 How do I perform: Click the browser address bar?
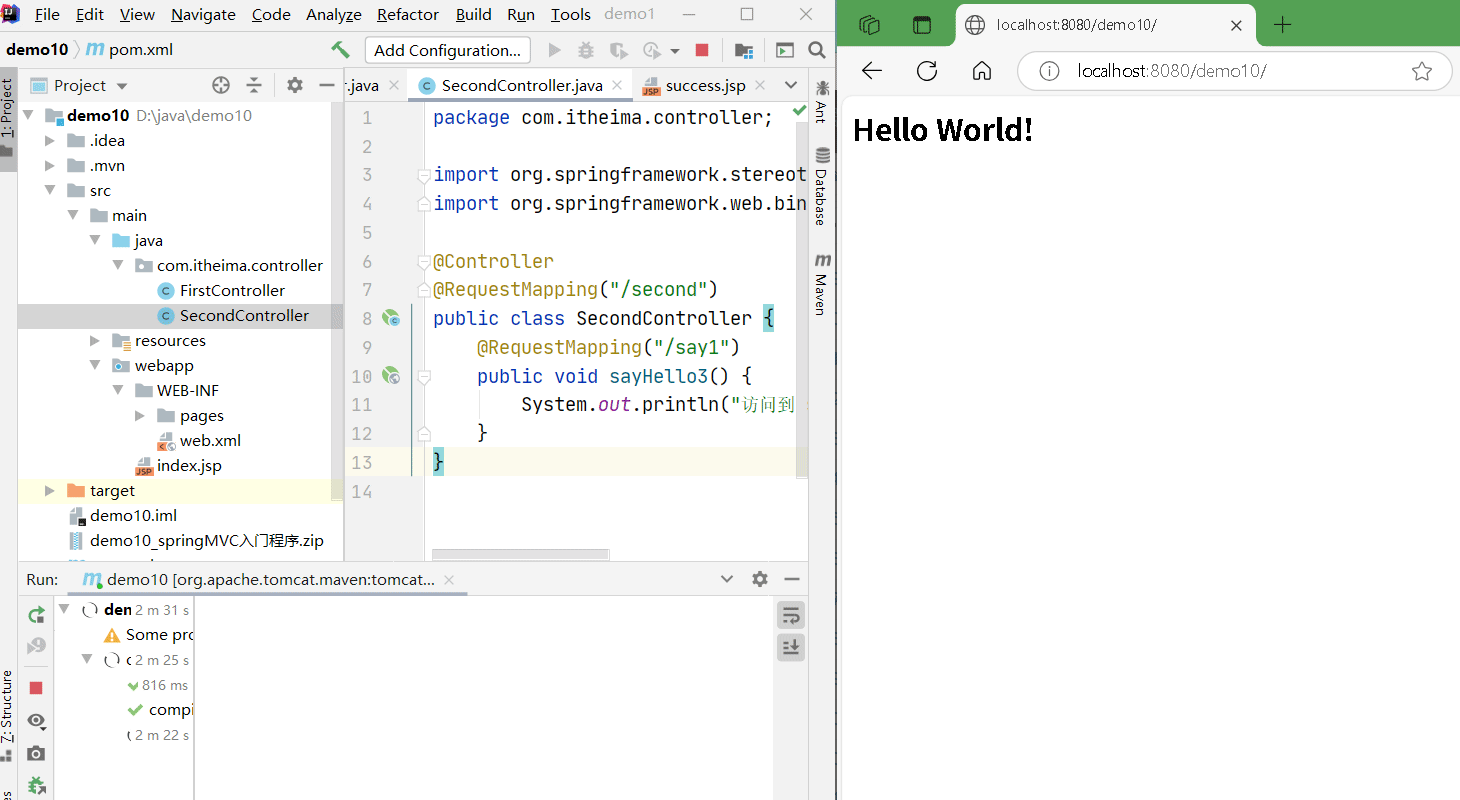[1230, 71]
